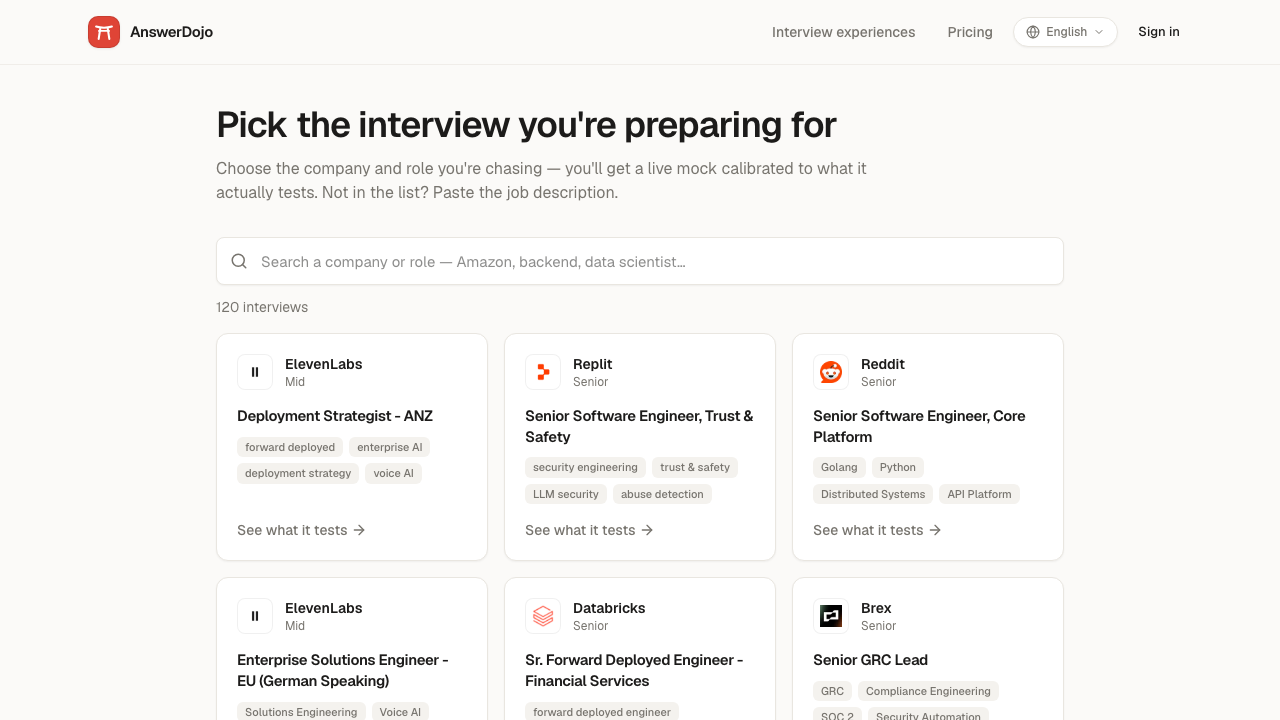Click the Databricks company logo

pos(543,616)
